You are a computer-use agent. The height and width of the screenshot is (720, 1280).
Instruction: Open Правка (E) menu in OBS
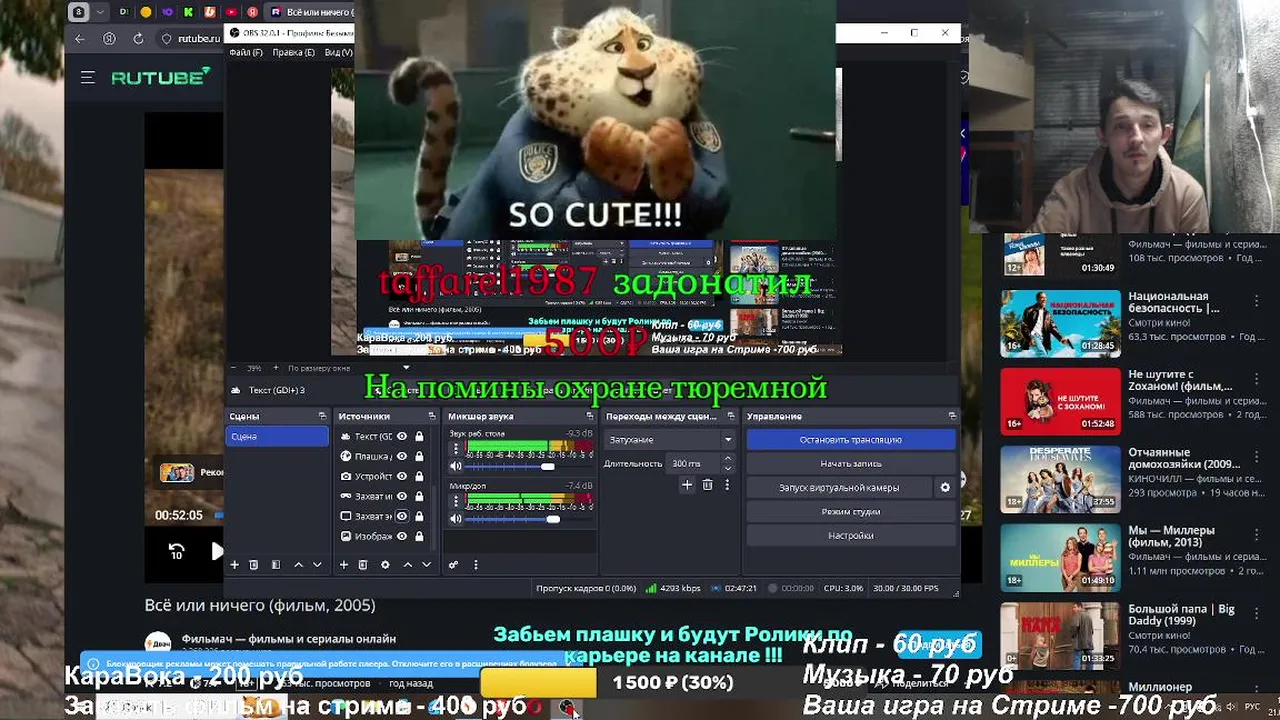pos(293,52)
